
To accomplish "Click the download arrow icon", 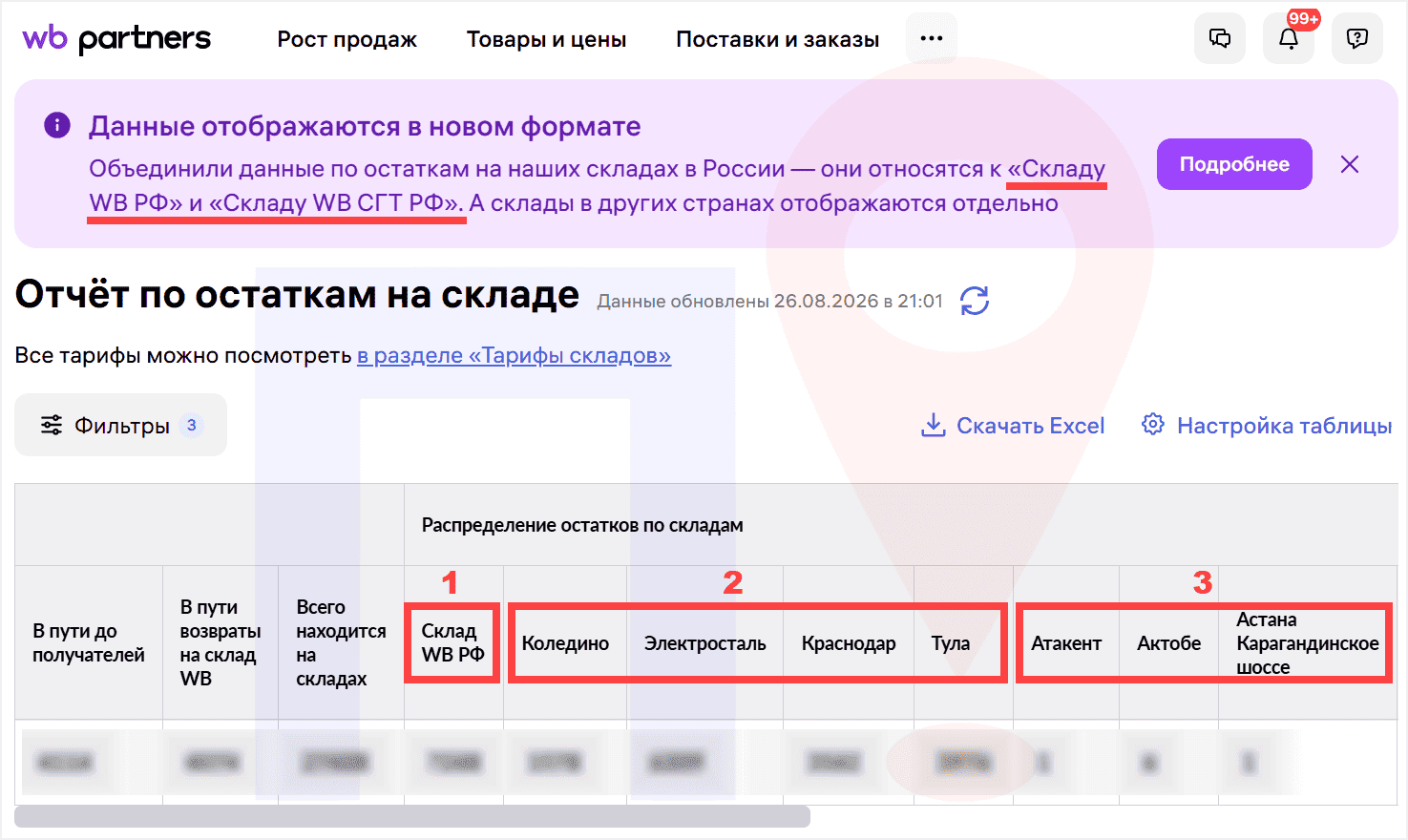I will [933, 425].
